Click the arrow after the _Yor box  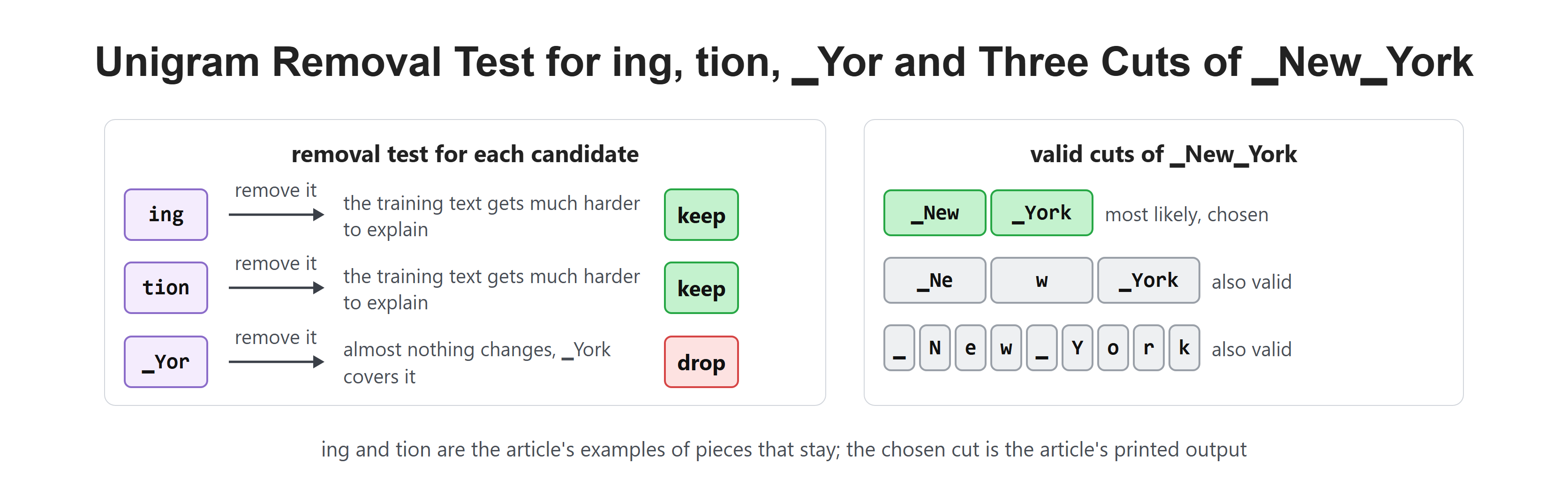click(276, 362)
